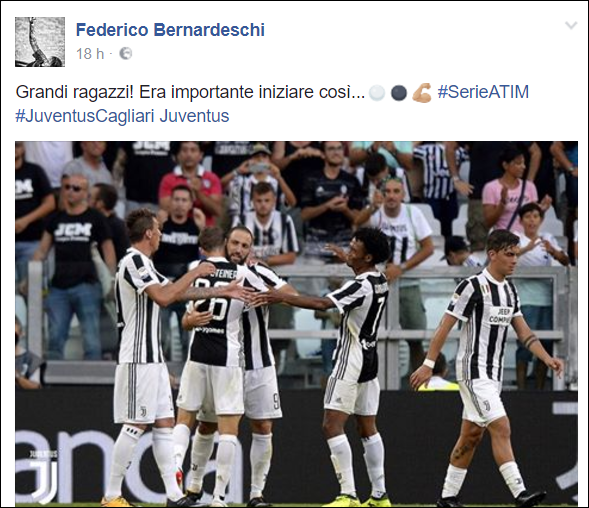Screen dimensions: 589x508
Task: Open the tagged Juventus page link
Action: point(194,116)
